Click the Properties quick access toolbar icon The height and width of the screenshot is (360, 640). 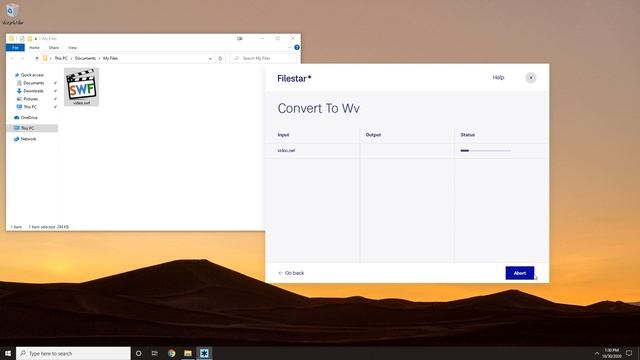[x=22, y=38]
